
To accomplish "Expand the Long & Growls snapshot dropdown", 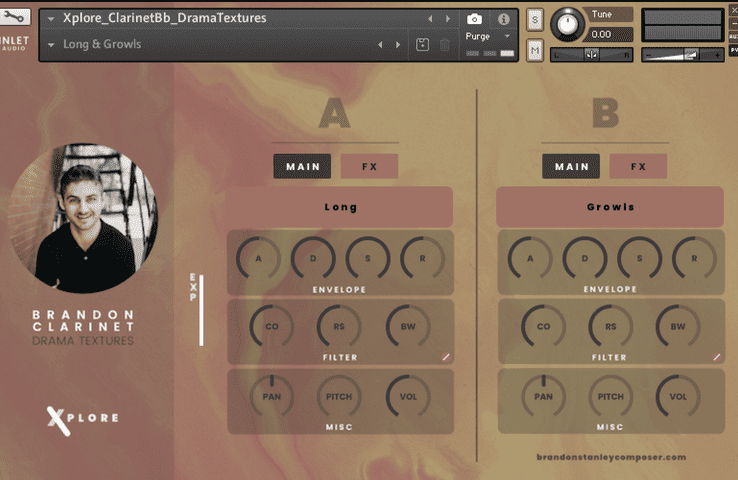I will tap(51, 45).
